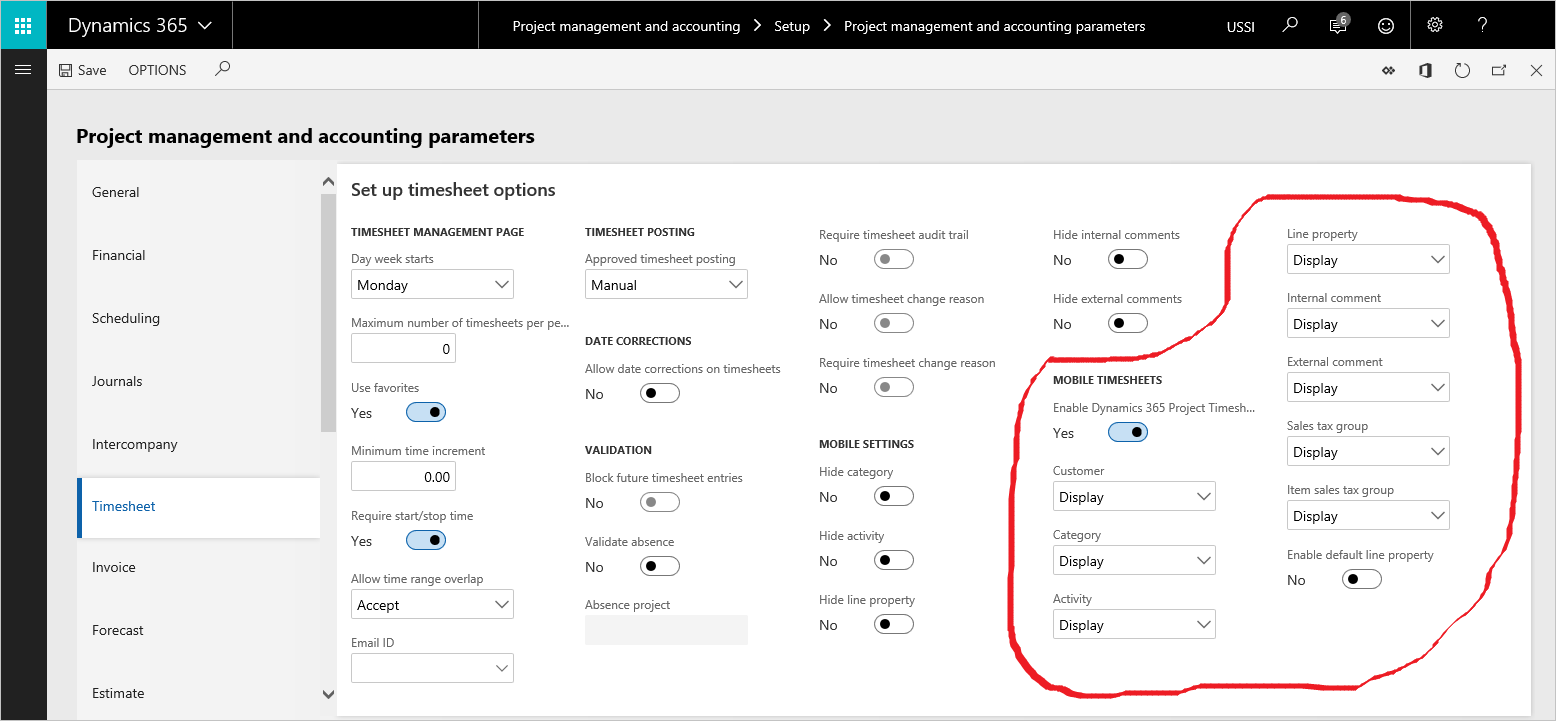Viewport: 1556px width, 721px height.
Task: Click the Save disk icon
Action: tap(66, 70)
